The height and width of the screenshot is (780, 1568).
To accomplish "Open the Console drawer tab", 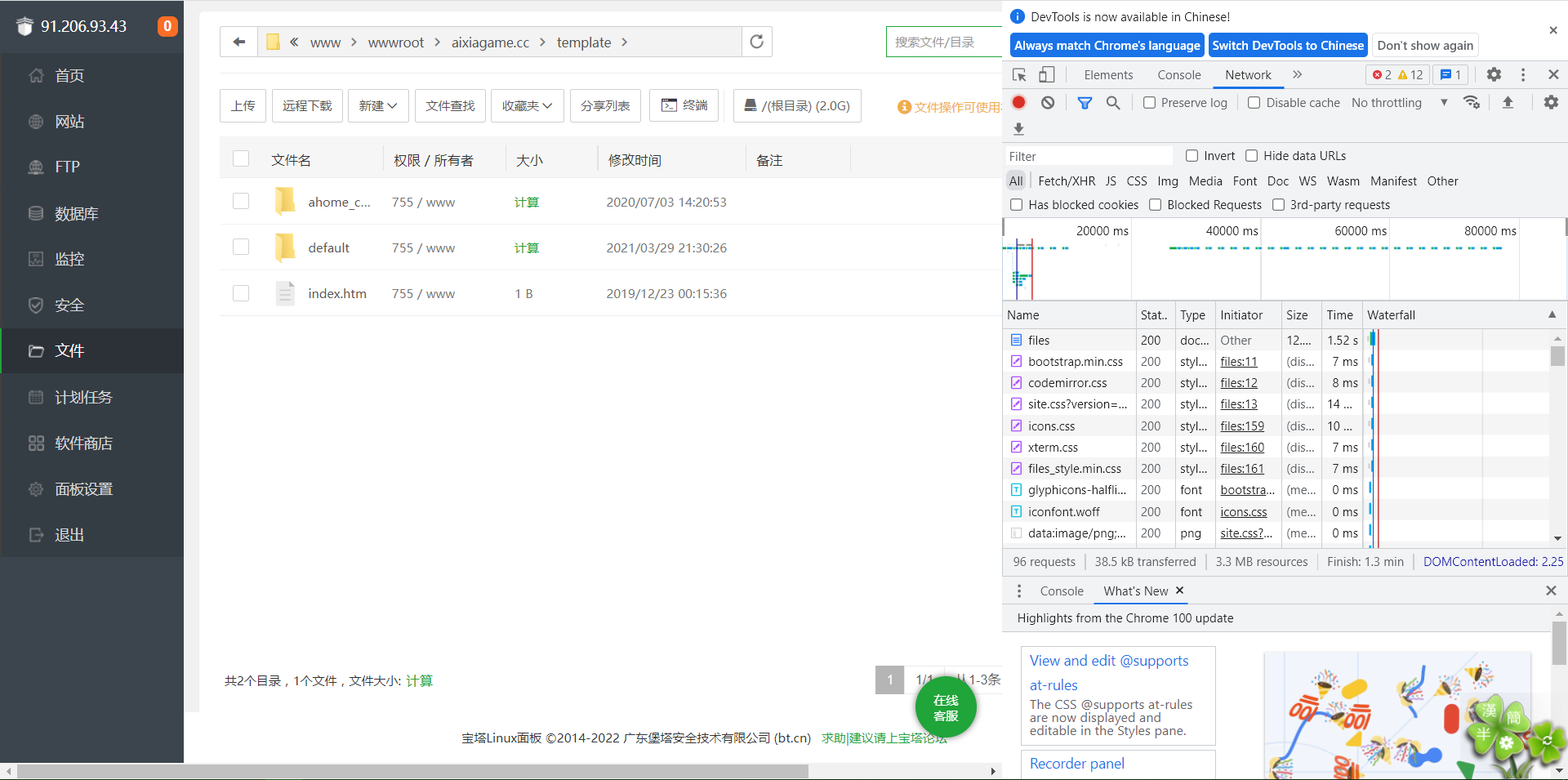I will point(1062,591).
